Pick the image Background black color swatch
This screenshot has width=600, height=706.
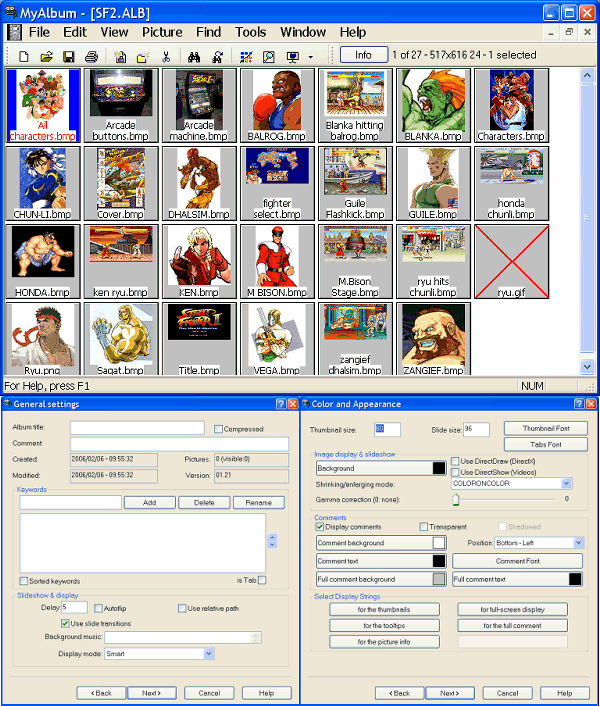point(439,468)
